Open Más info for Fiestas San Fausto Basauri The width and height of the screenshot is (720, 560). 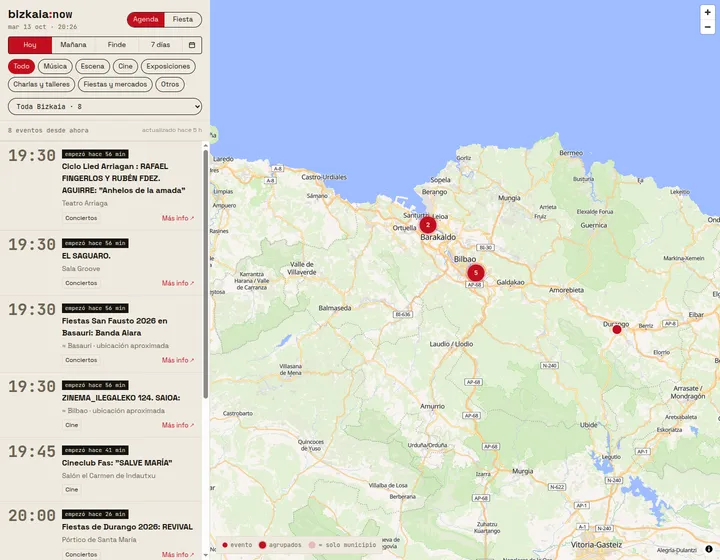178,360
